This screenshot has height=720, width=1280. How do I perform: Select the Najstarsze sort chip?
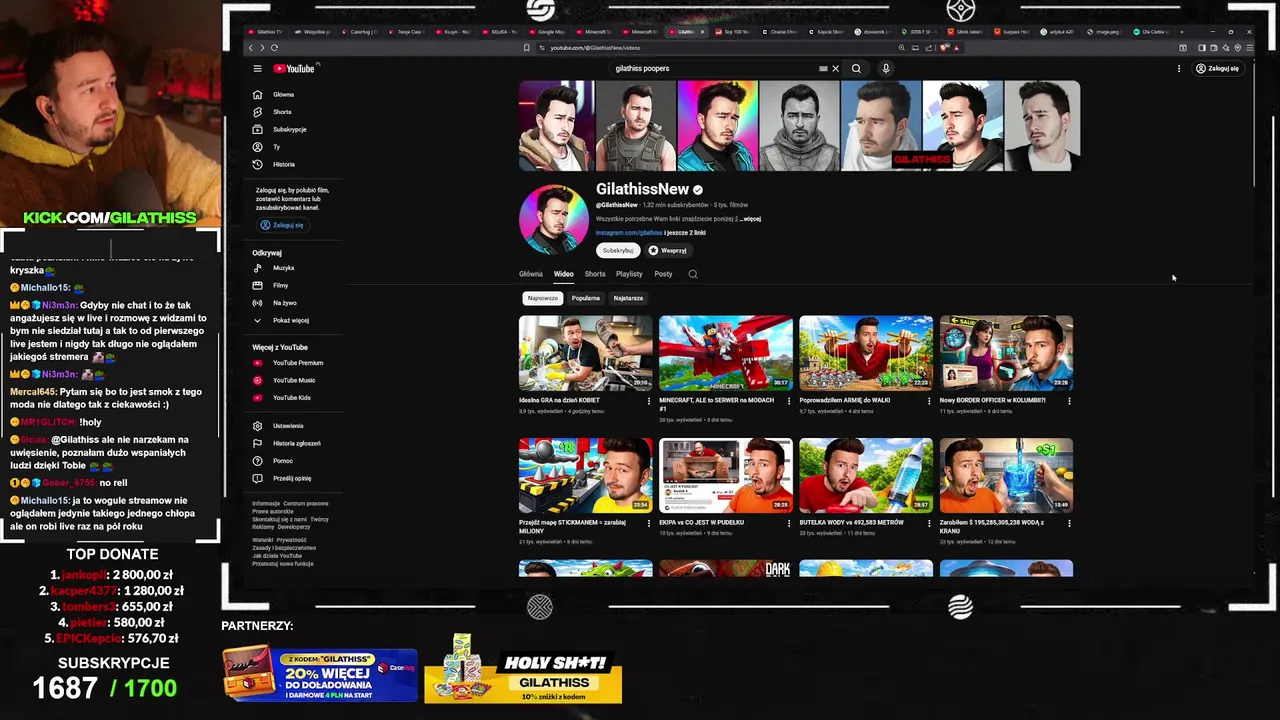pos(628,298)
